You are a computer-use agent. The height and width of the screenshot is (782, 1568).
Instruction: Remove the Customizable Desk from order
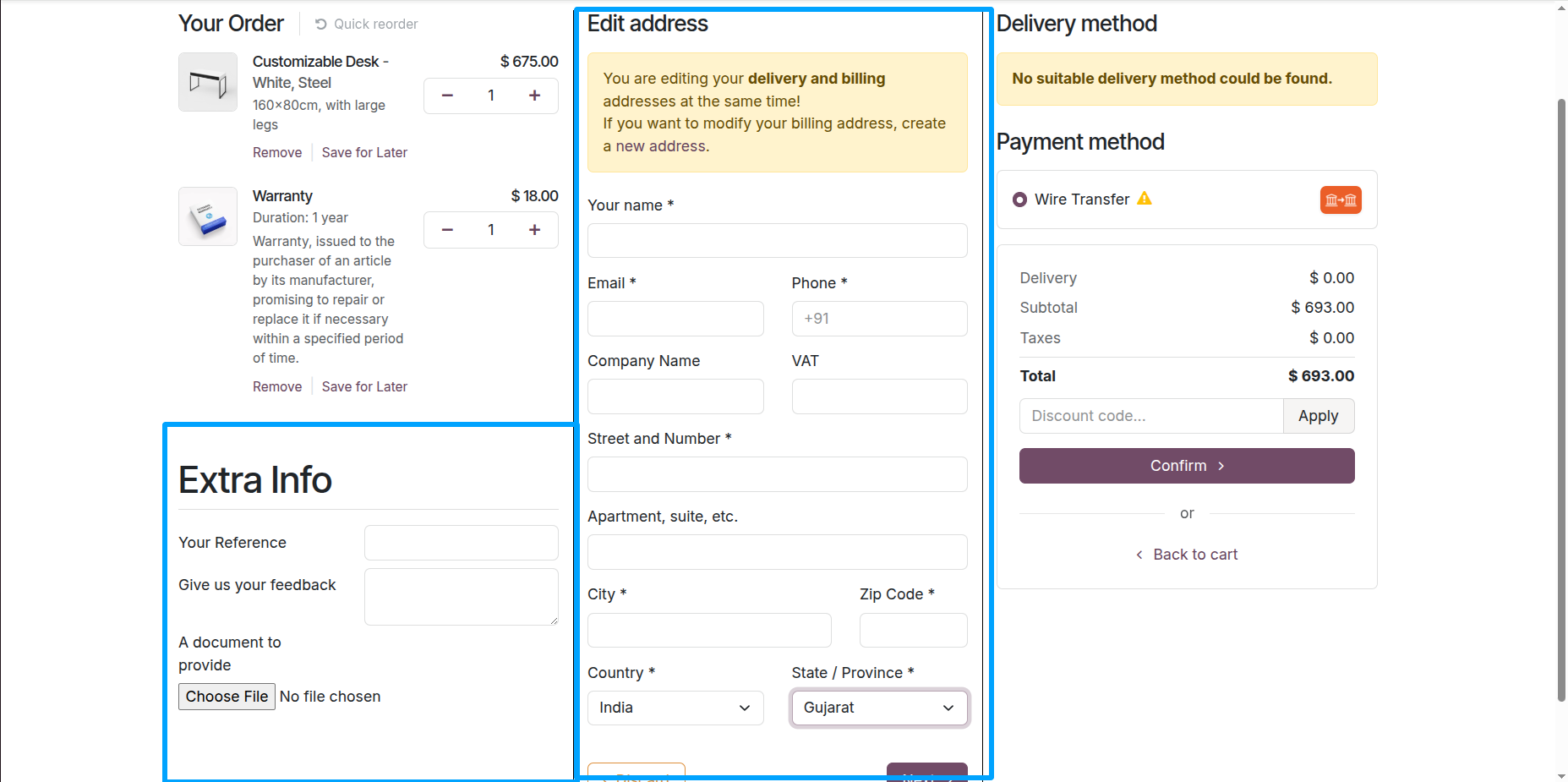pos(277,152)
